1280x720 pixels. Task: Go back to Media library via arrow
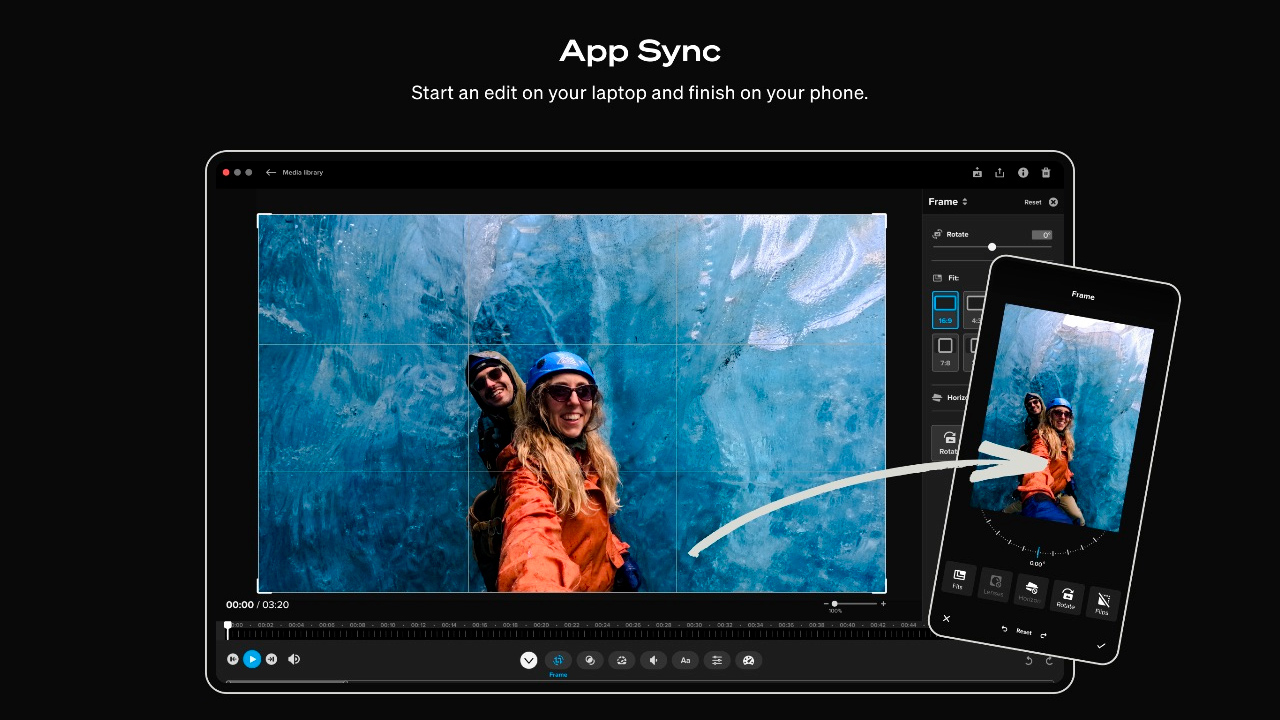[270, 172]
